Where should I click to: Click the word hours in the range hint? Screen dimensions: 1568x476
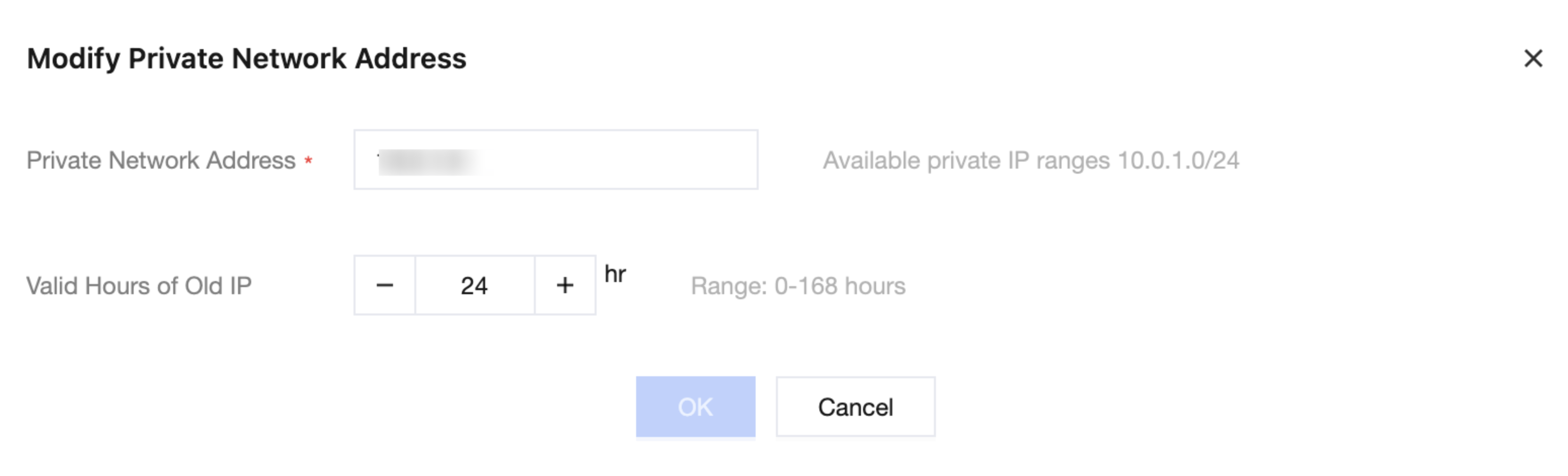click(x=875, y=286)
